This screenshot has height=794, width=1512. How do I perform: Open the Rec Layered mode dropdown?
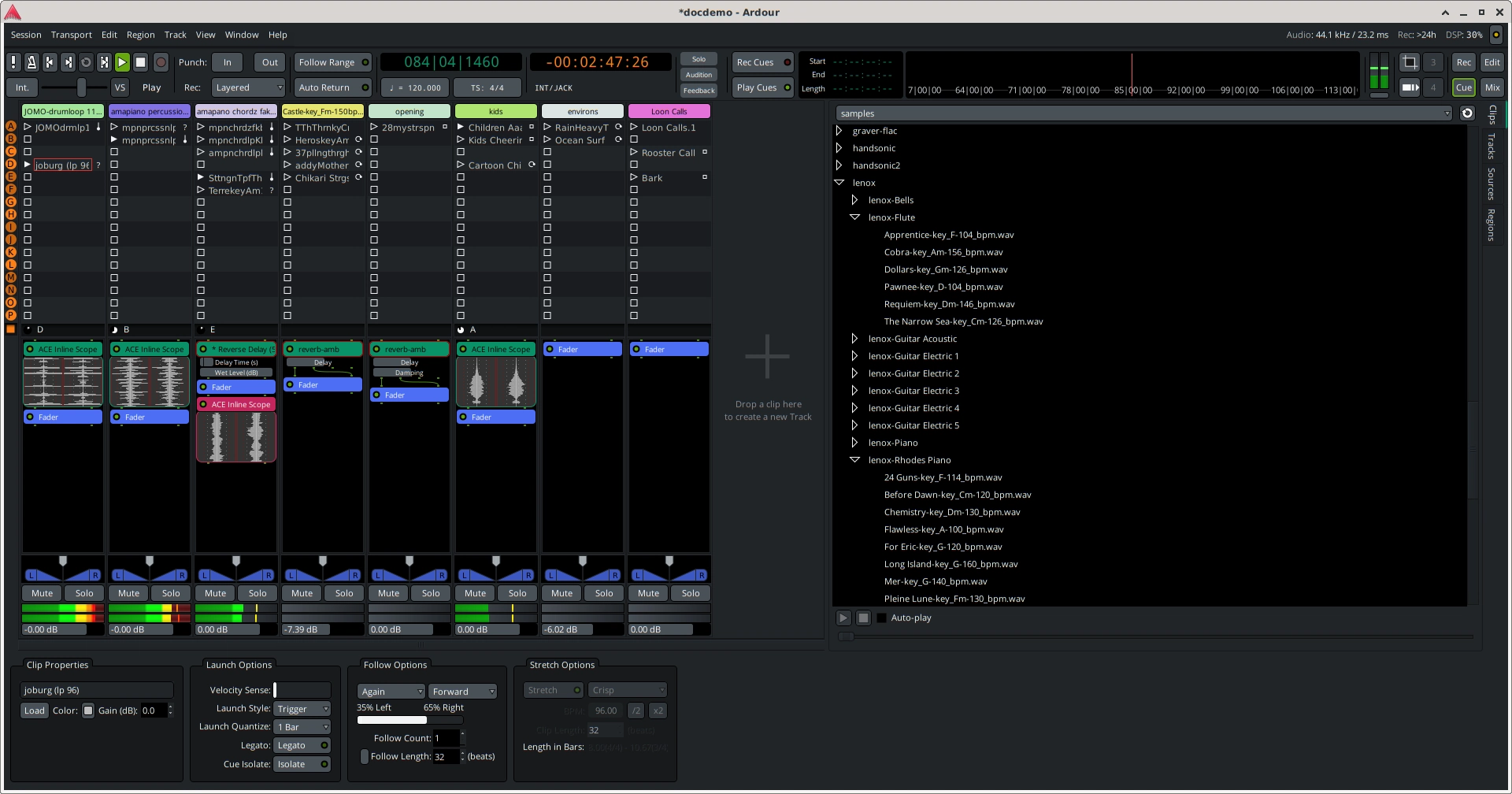249,87
